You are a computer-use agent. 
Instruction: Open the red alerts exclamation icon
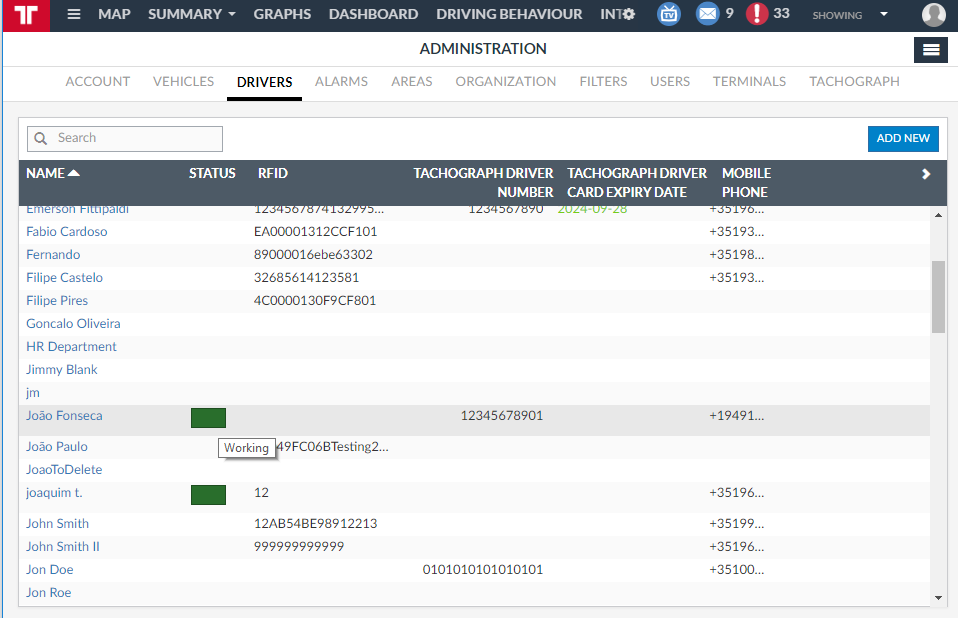click(x=757, y=15)
